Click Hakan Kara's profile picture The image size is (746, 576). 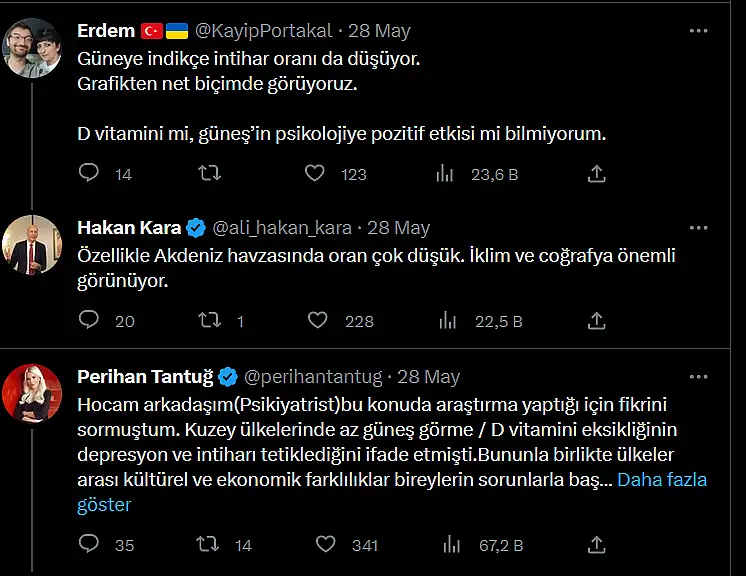(32, 245)
